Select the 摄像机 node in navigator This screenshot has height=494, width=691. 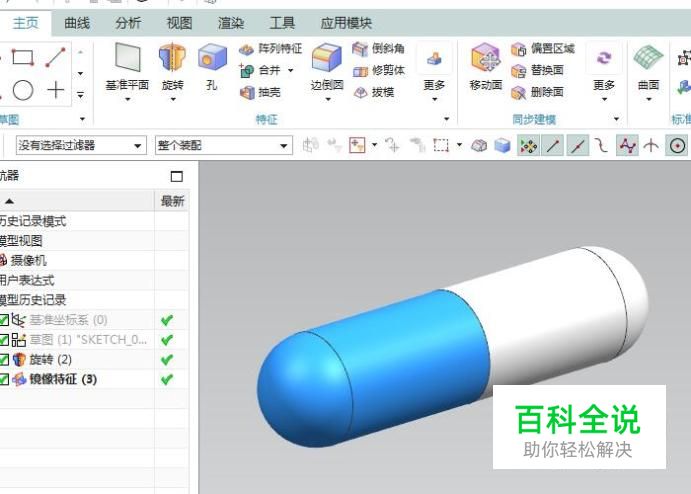coord(28,260)
